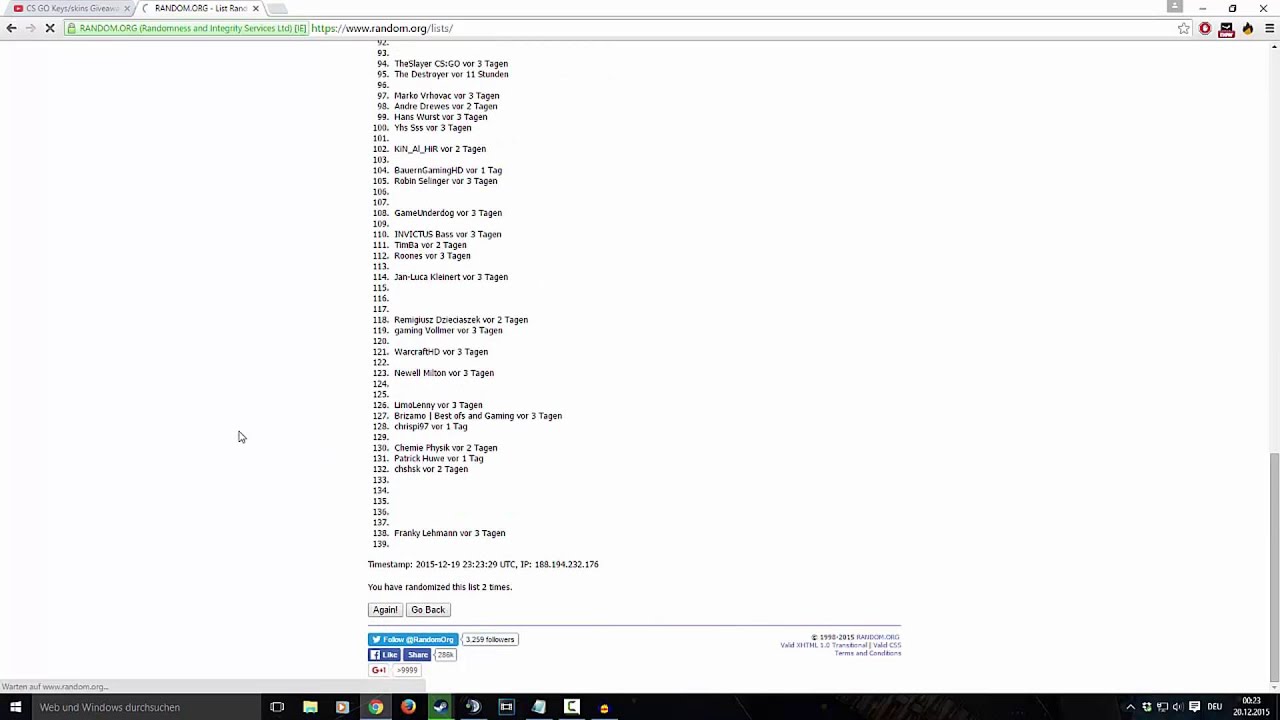Show hidden system tray icons

click(1130, 707)
